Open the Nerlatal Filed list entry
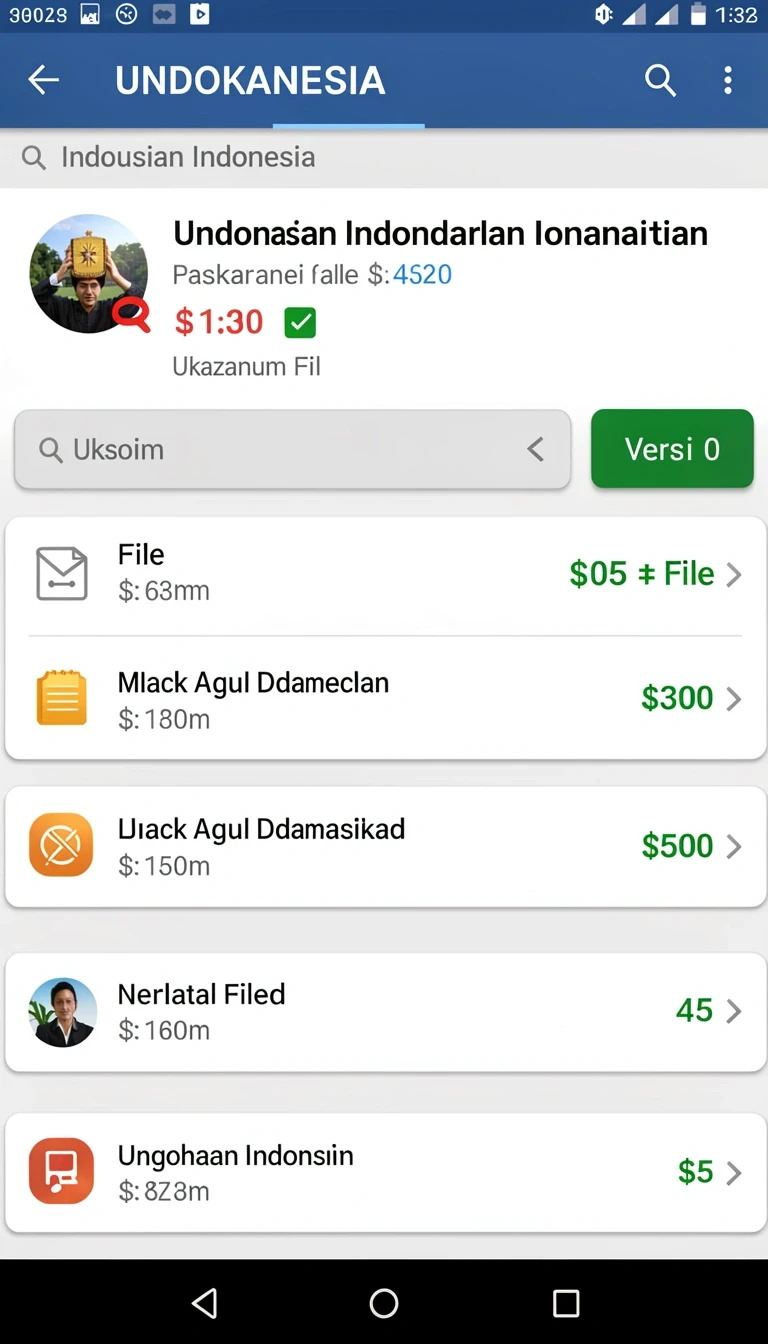768x1344 pixels. pyautogui.click(x=386, y=1012)
